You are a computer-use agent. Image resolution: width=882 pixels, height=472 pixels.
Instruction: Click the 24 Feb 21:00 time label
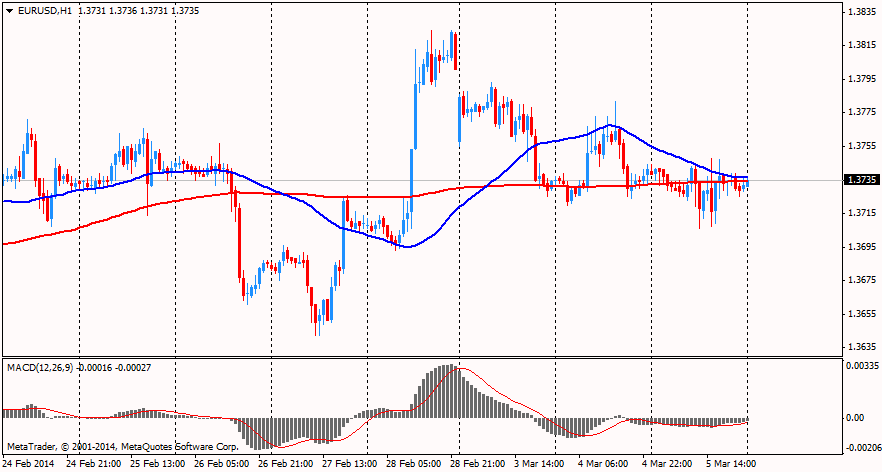tap(93, 464)
